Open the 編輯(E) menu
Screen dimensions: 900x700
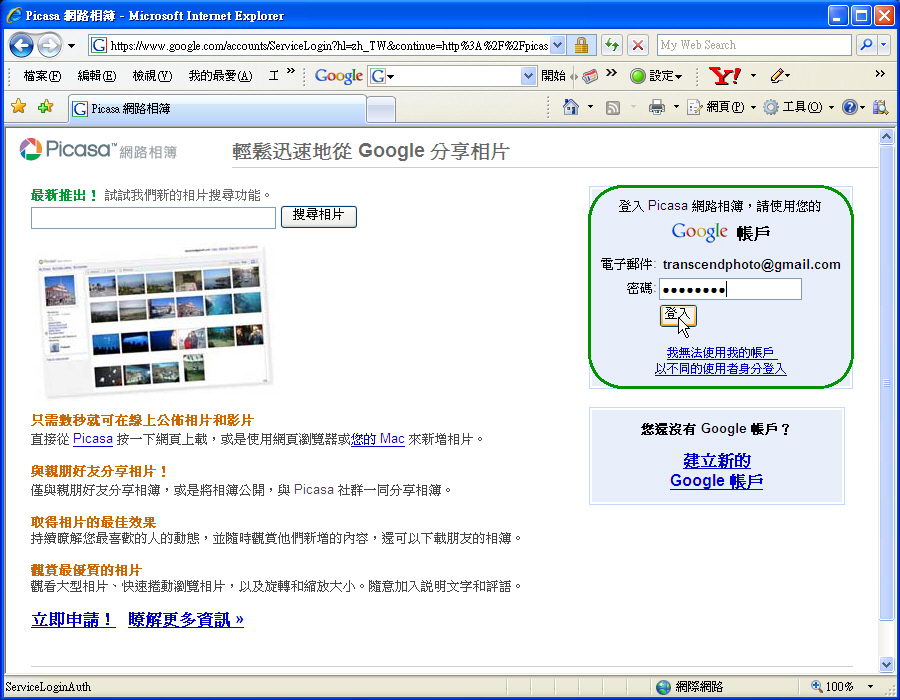click(96, 76)
